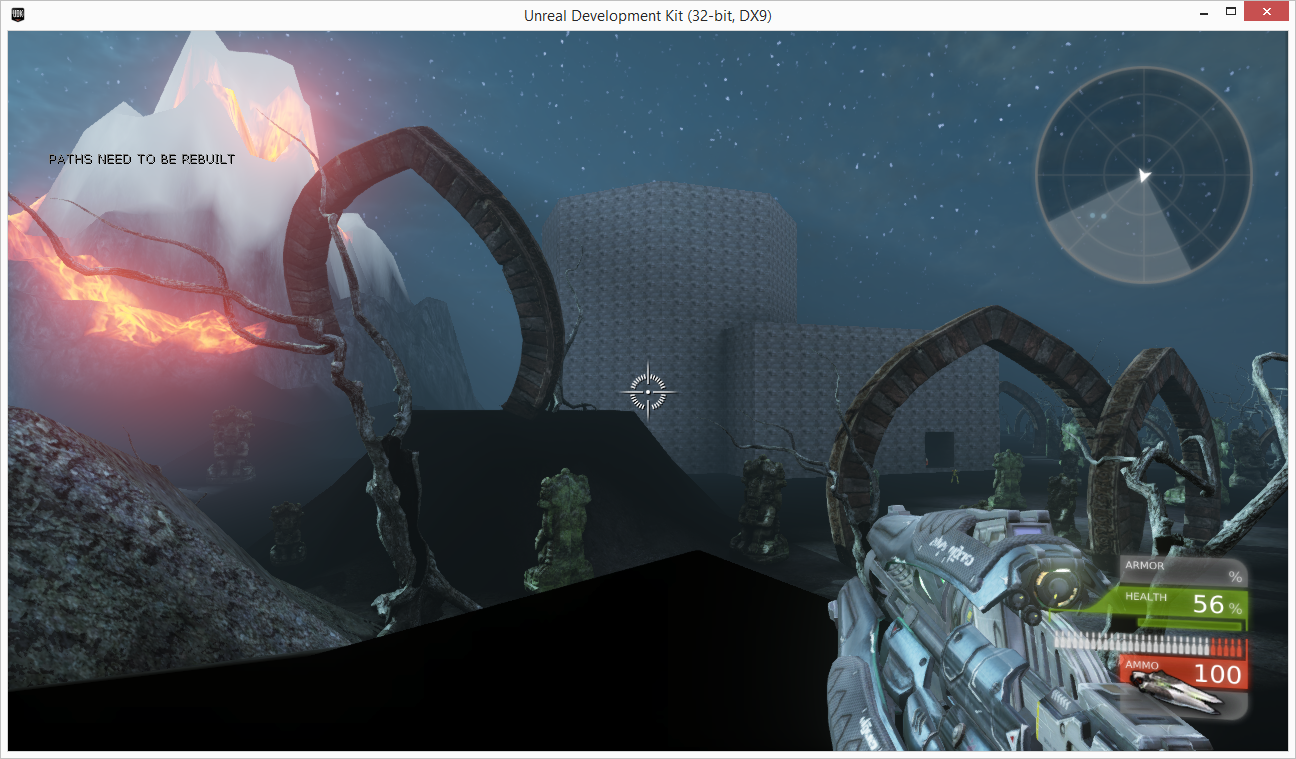
Task: Click the HEALTH readout showing 56%
Action: 1182,604
